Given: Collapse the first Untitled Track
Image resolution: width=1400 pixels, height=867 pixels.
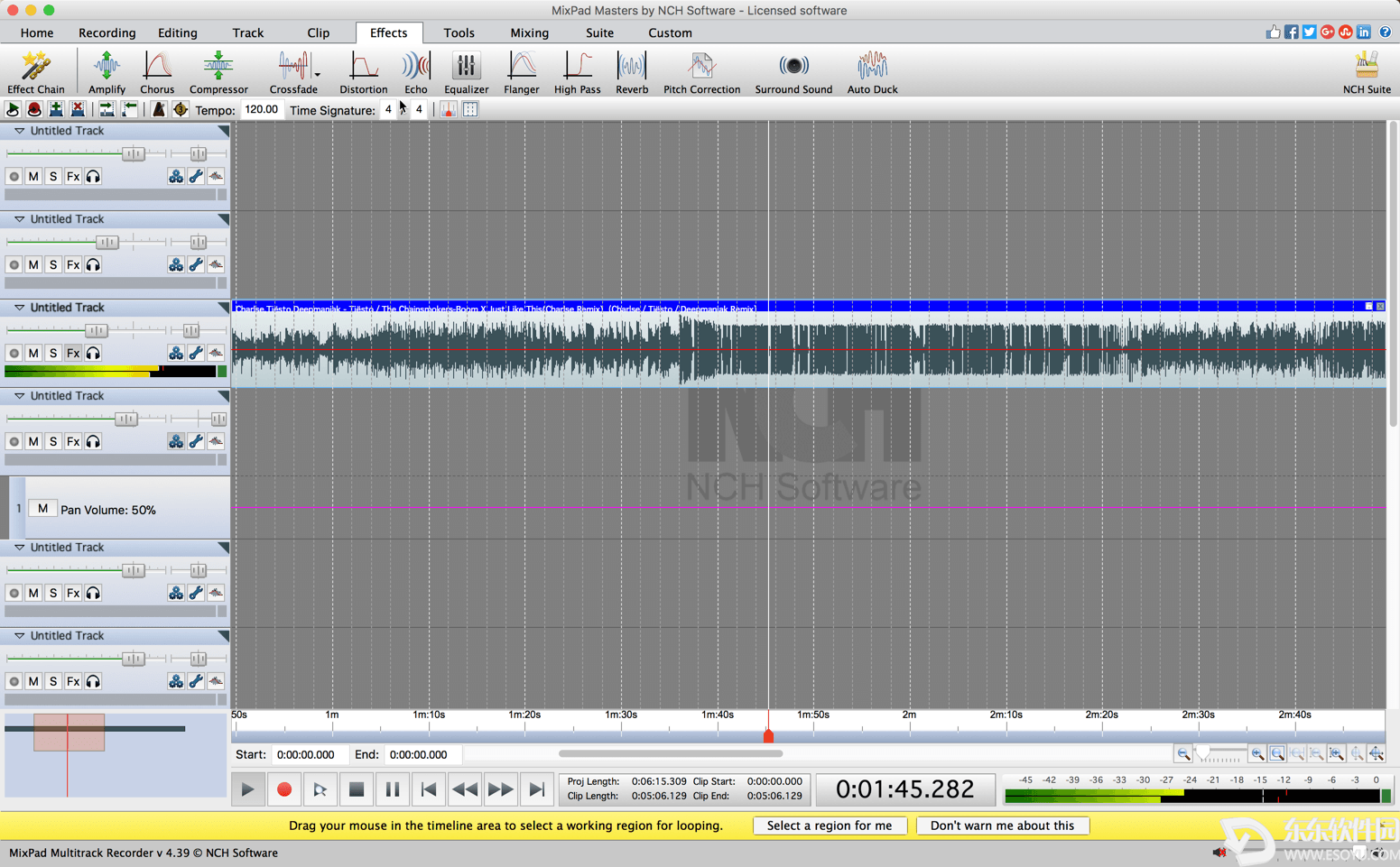Looking at the screenshot, I should [x=19, y=131].
